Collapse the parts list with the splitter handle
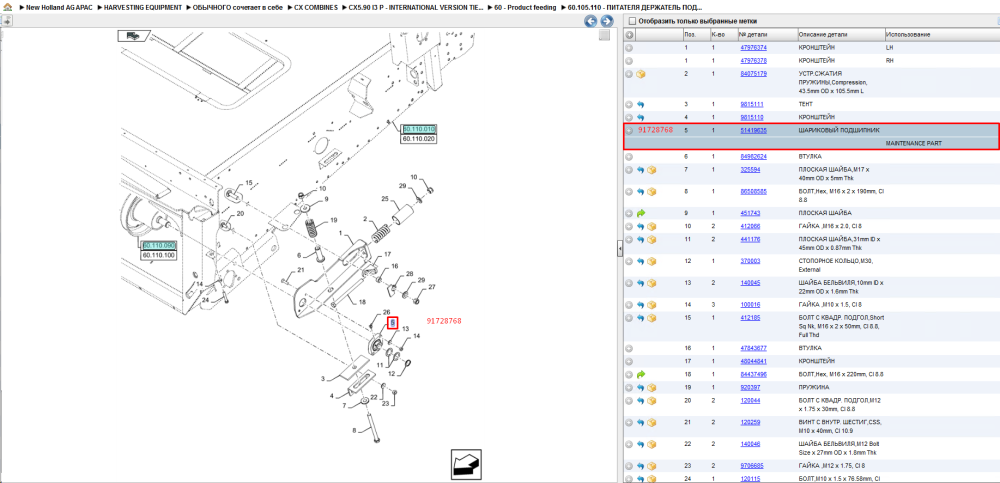This screenshot has height=483, width=1000. [619, 249]
